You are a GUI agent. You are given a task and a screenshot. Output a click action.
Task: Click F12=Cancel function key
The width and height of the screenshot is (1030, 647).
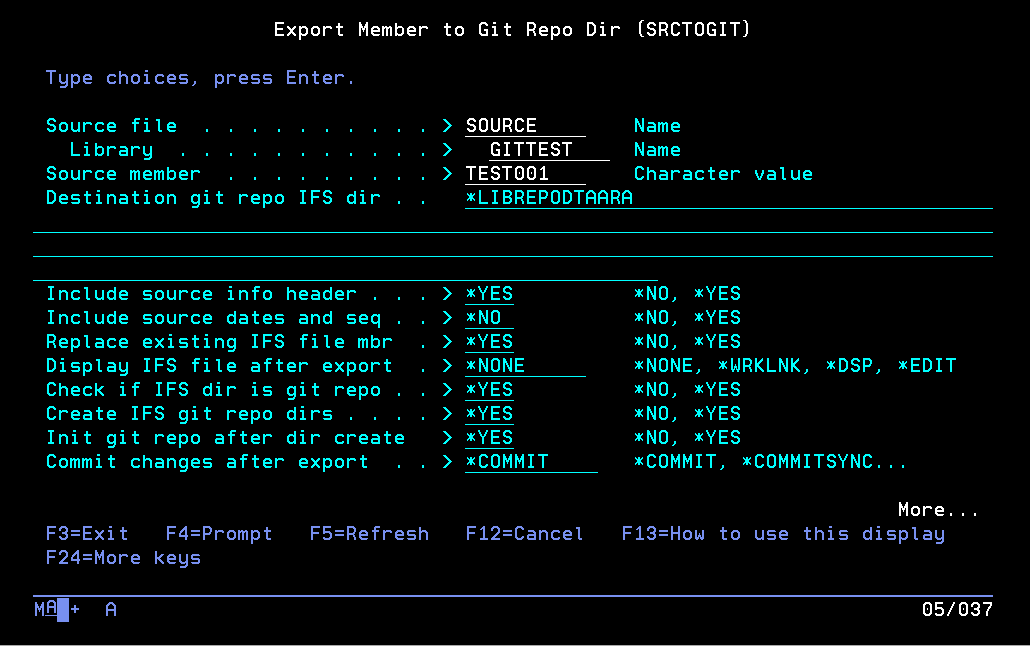(x=525, y=533)
